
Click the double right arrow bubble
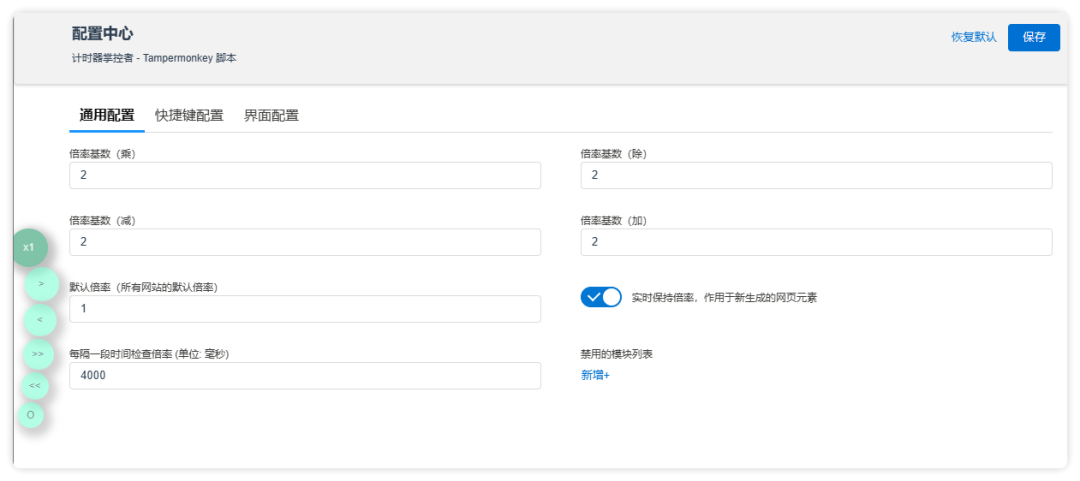(x=38, y=354)
